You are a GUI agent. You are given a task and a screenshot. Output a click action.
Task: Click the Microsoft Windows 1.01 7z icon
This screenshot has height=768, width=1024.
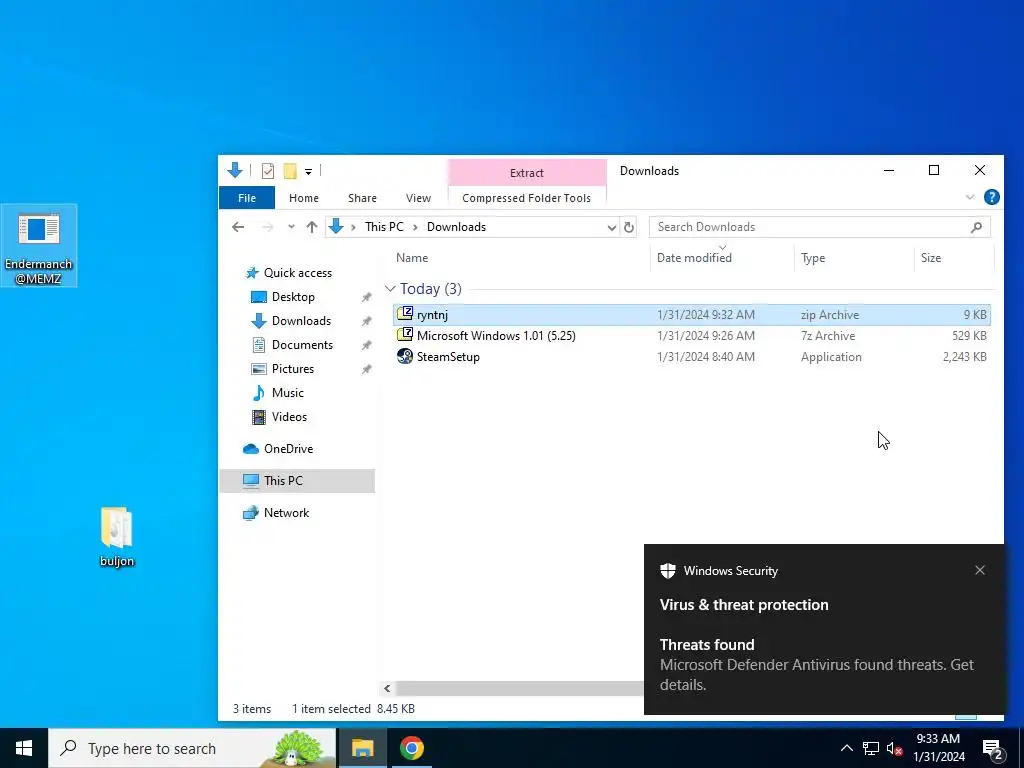pyautogui.click(x=405, y=335)
